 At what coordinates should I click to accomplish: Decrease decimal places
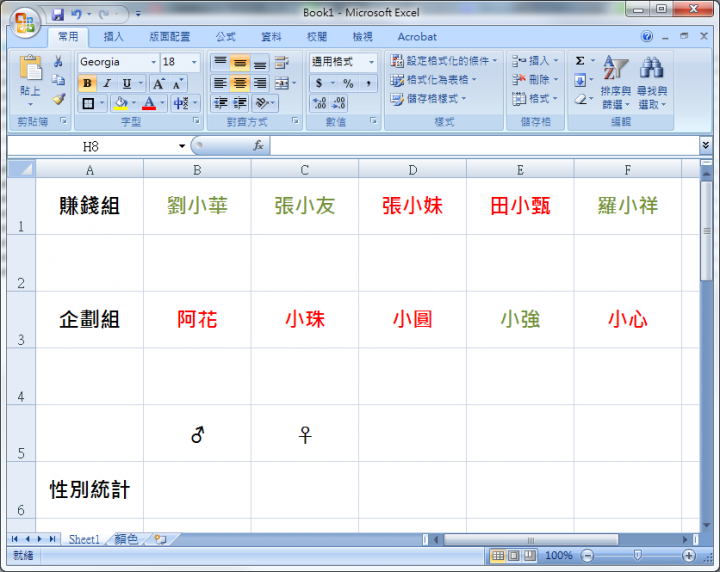click(338, 103)
